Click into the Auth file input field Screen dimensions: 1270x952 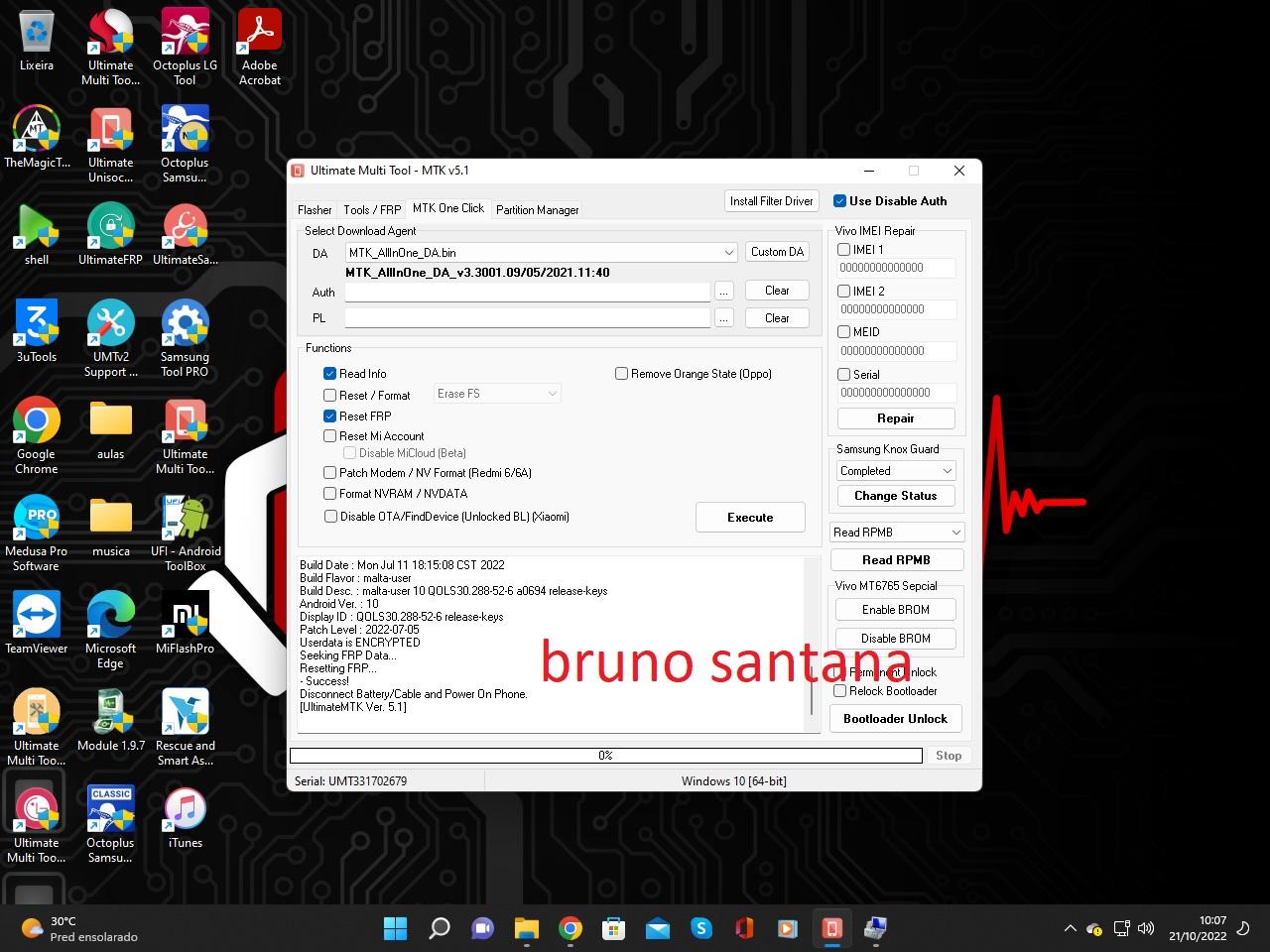527,292
